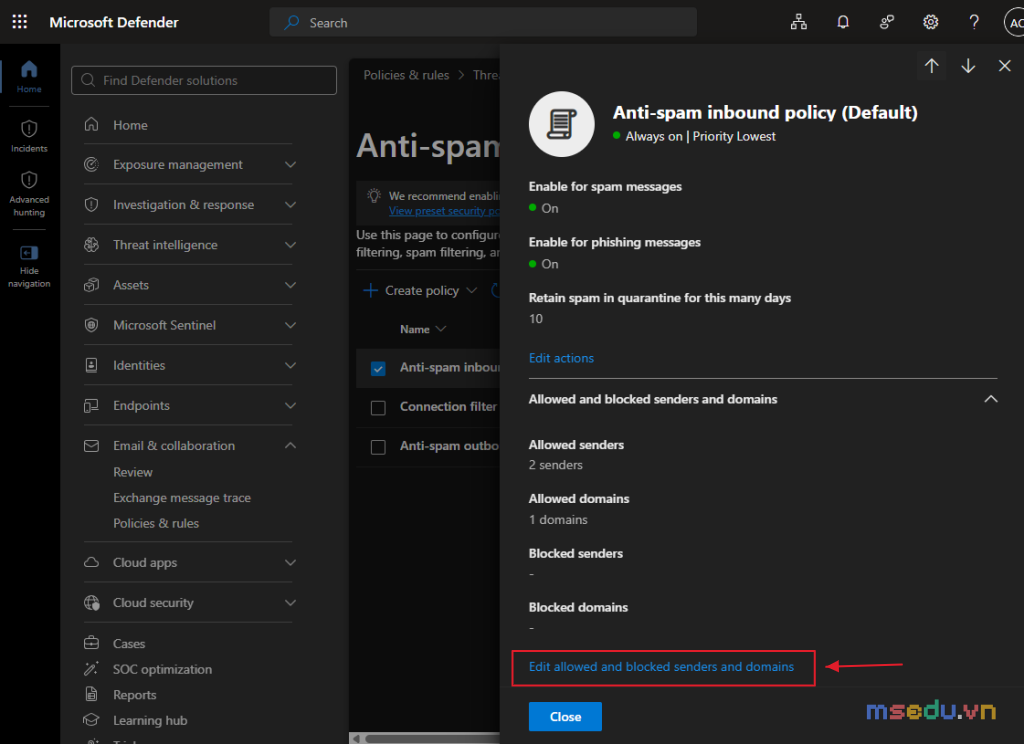The image size is (1024, 744).
Task: Expand the Cloud apps chevron
Action: [291, 562]
